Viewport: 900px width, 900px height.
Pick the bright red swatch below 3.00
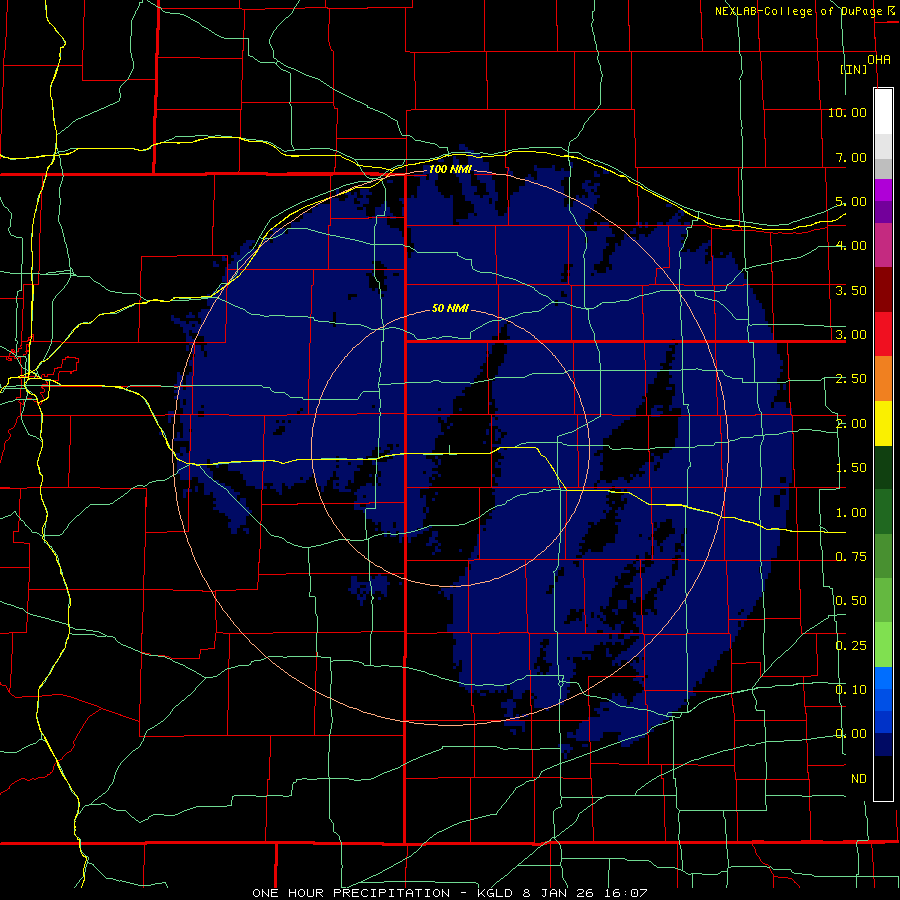883,335
